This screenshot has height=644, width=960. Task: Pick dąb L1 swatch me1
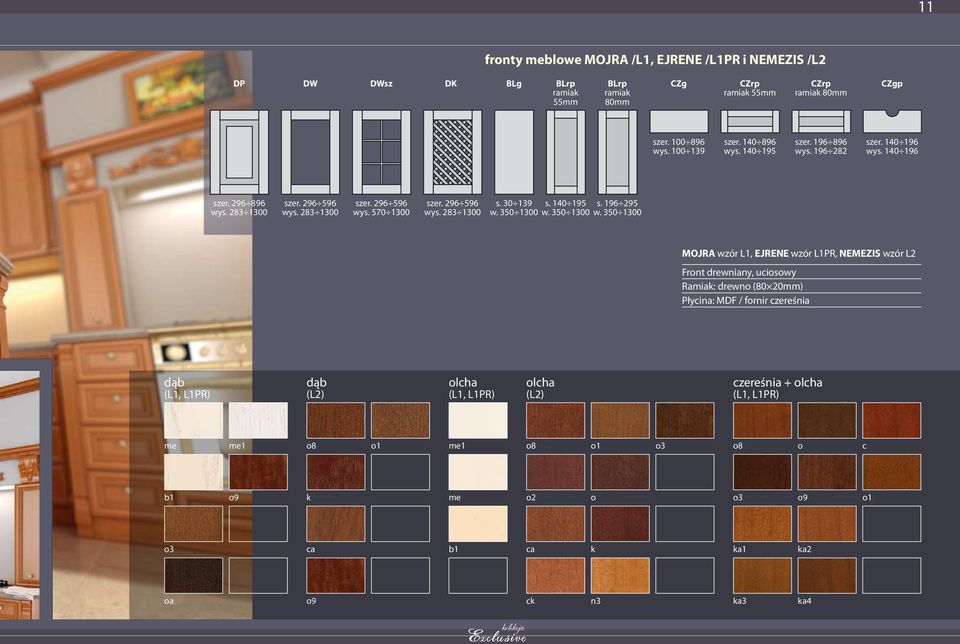click(258, 421)
